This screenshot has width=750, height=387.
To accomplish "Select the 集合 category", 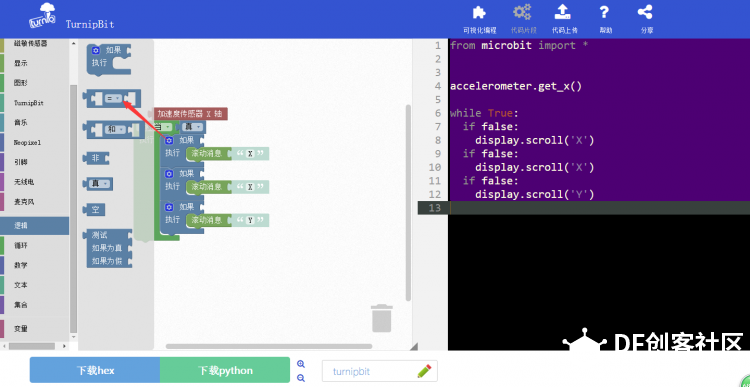I will click(x=34, y=305).
